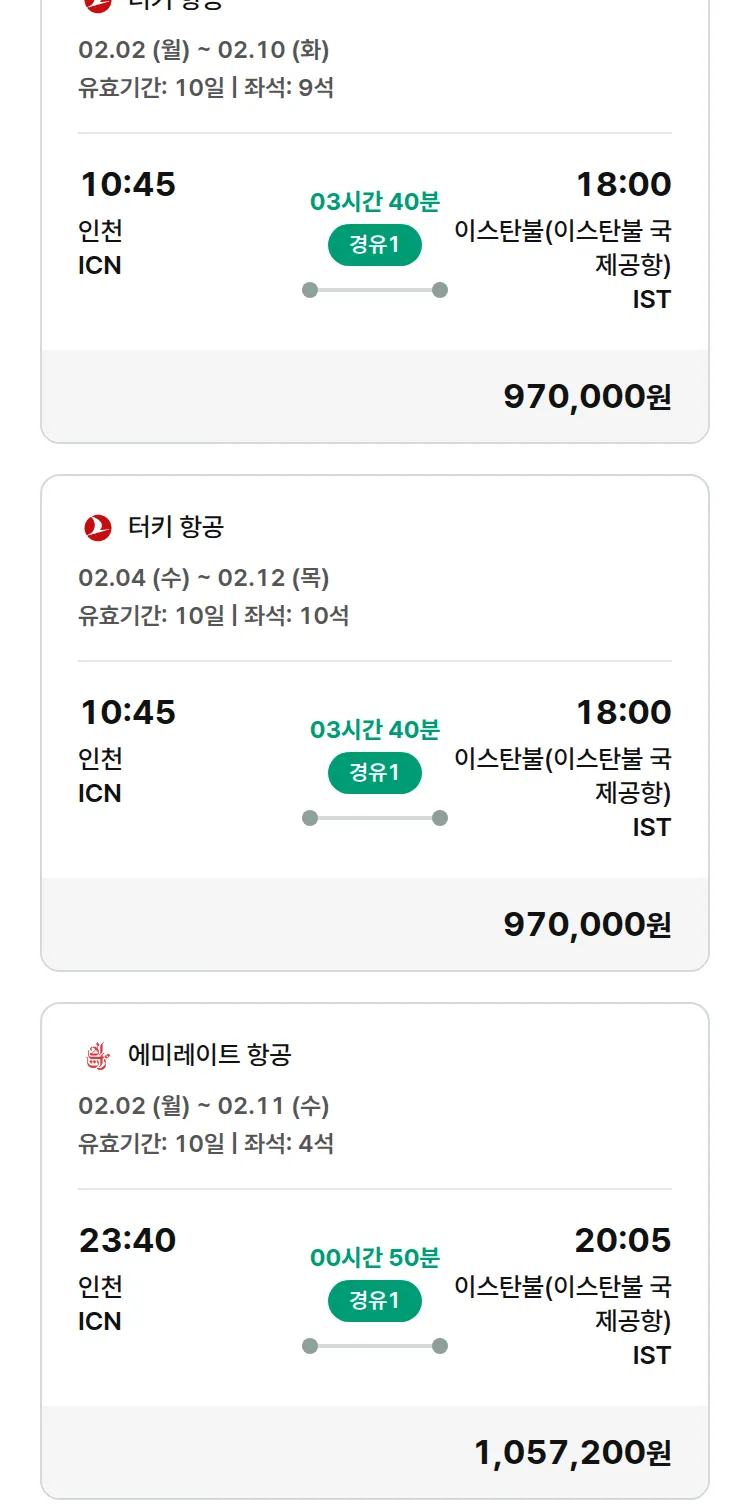
Task: Click the 좌석: 4석 seat availability text
Action: coord(290,1143)
